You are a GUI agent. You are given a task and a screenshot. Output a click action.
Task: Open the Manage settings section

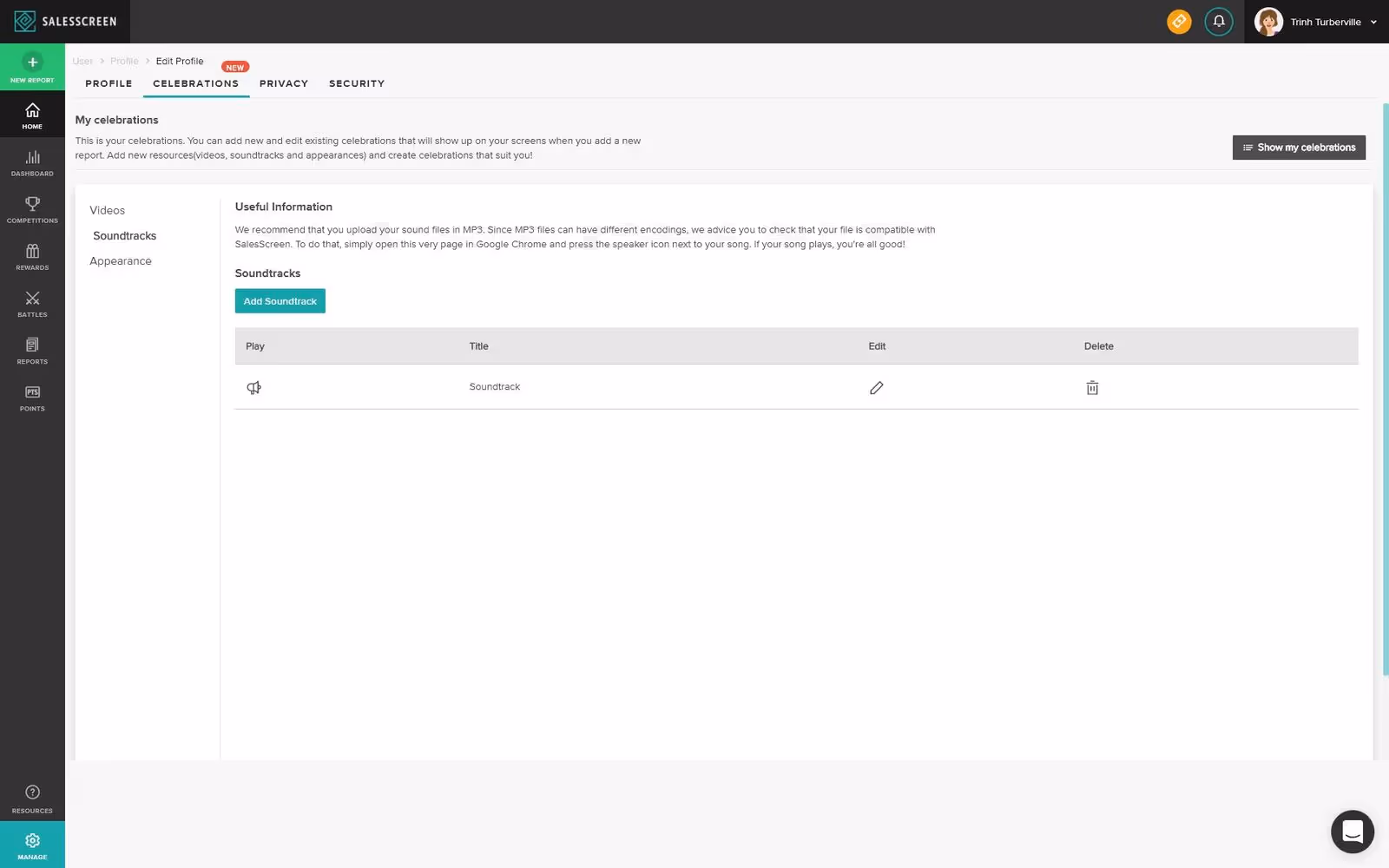32,845
